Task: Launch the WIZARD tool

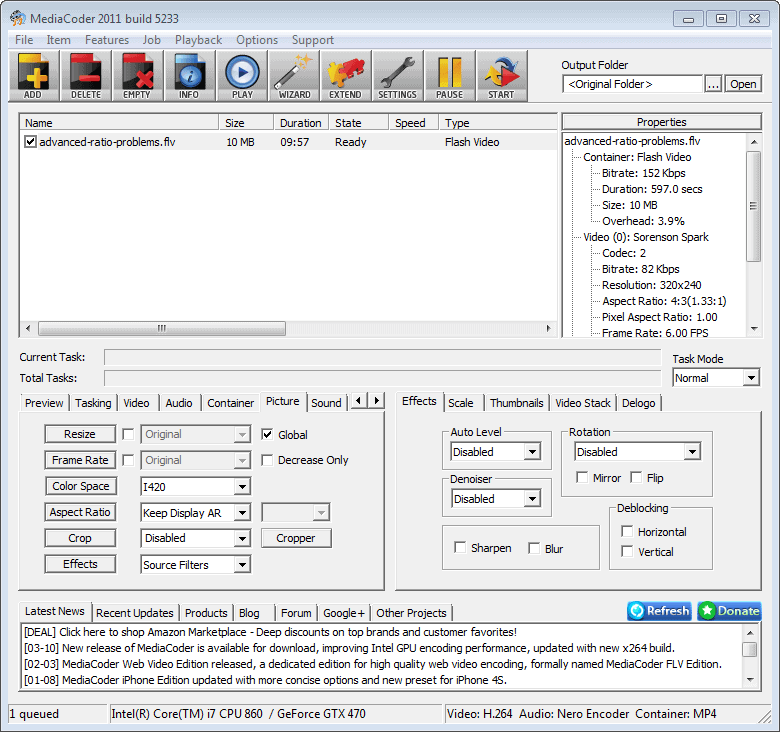Action: [x=293, y=76]
